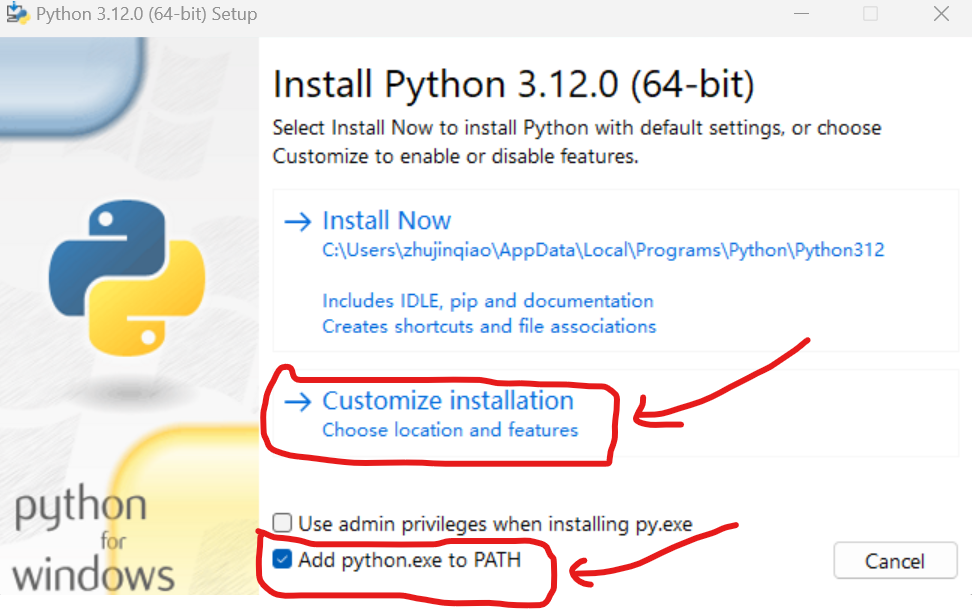Select Install Now to start default installation
Screen dimensions: 972x609
(x=386, y=220)
